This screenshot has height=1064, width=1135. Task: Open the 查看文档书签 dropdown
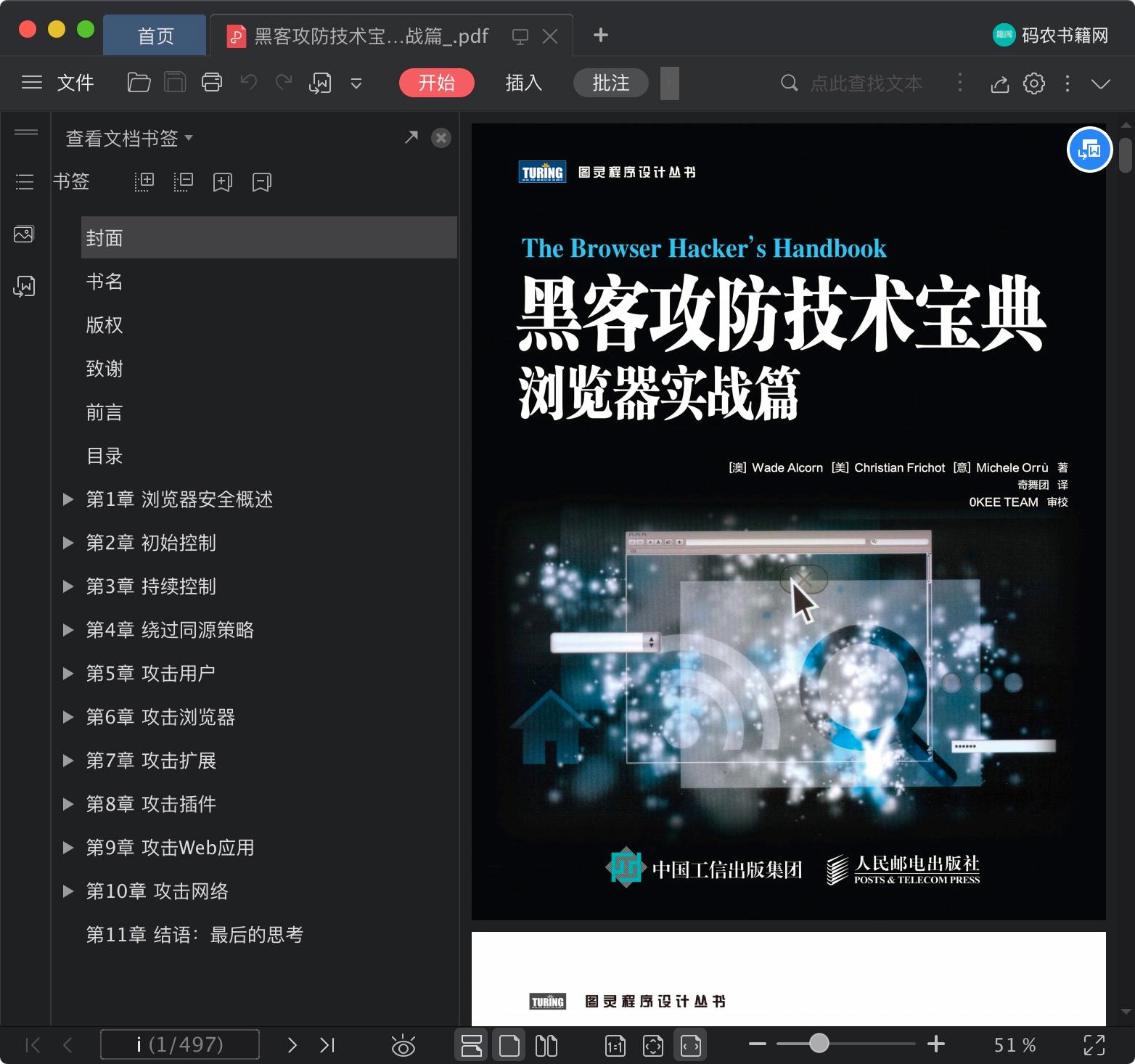[x=129, y=138]
